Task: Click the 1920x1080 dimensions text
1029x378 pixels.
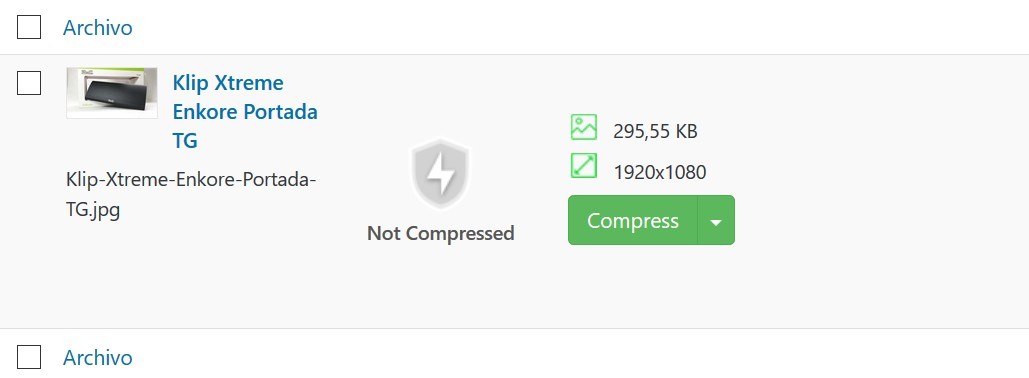Action: point(660,172)
